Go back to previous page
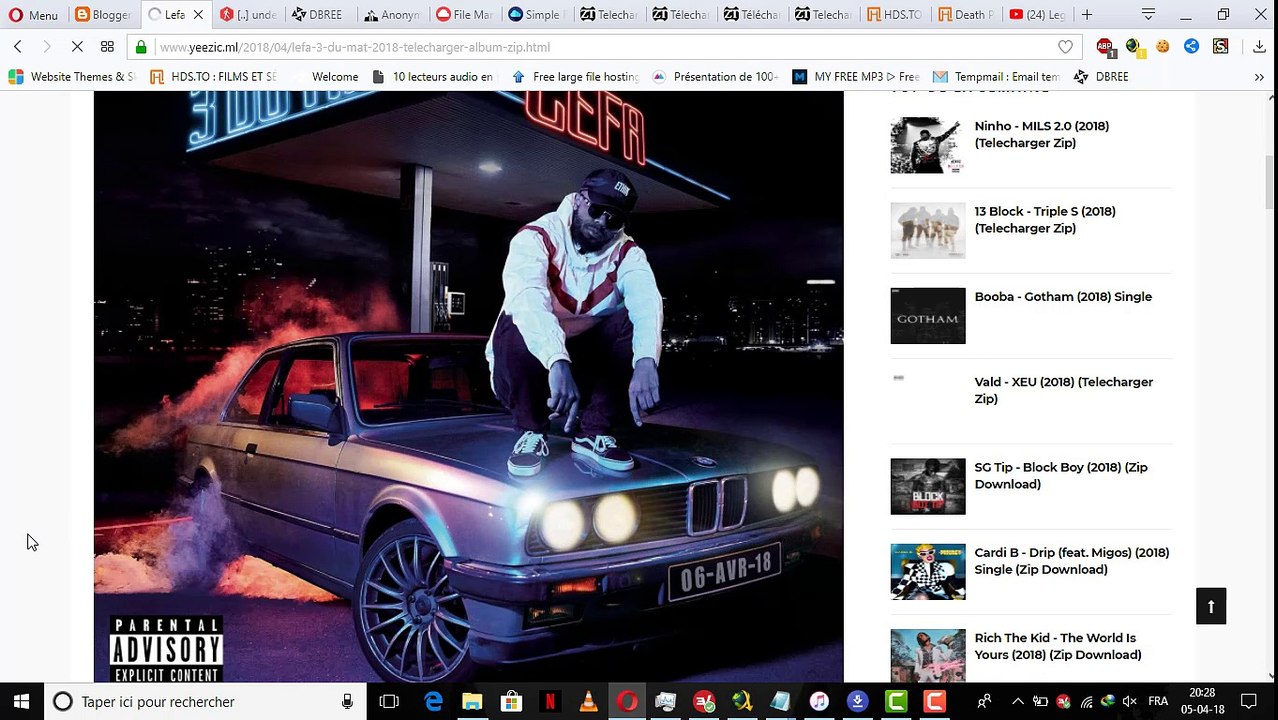Image resolution: width=1278 pixels, height=720 pixels. pos(18,47)
